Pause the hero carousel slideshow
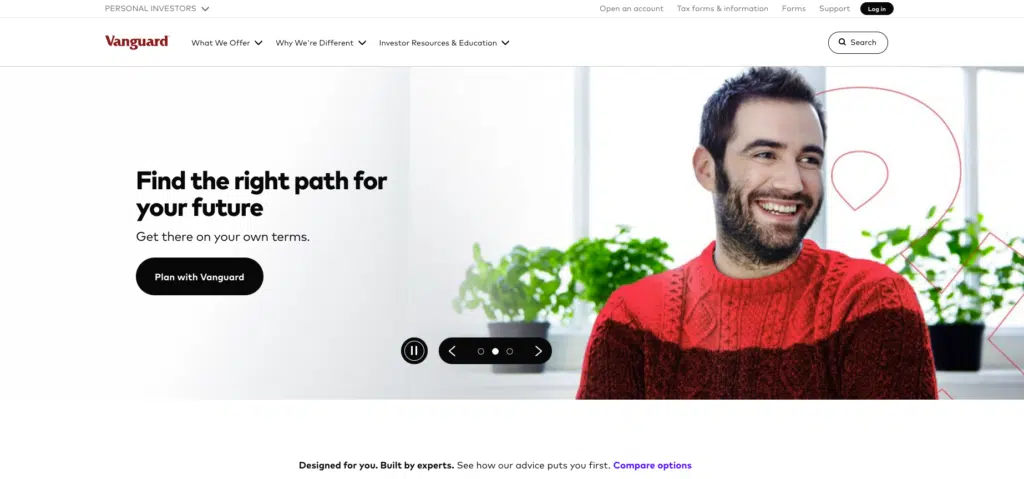The image size is (1024, 479). (414, 351)
